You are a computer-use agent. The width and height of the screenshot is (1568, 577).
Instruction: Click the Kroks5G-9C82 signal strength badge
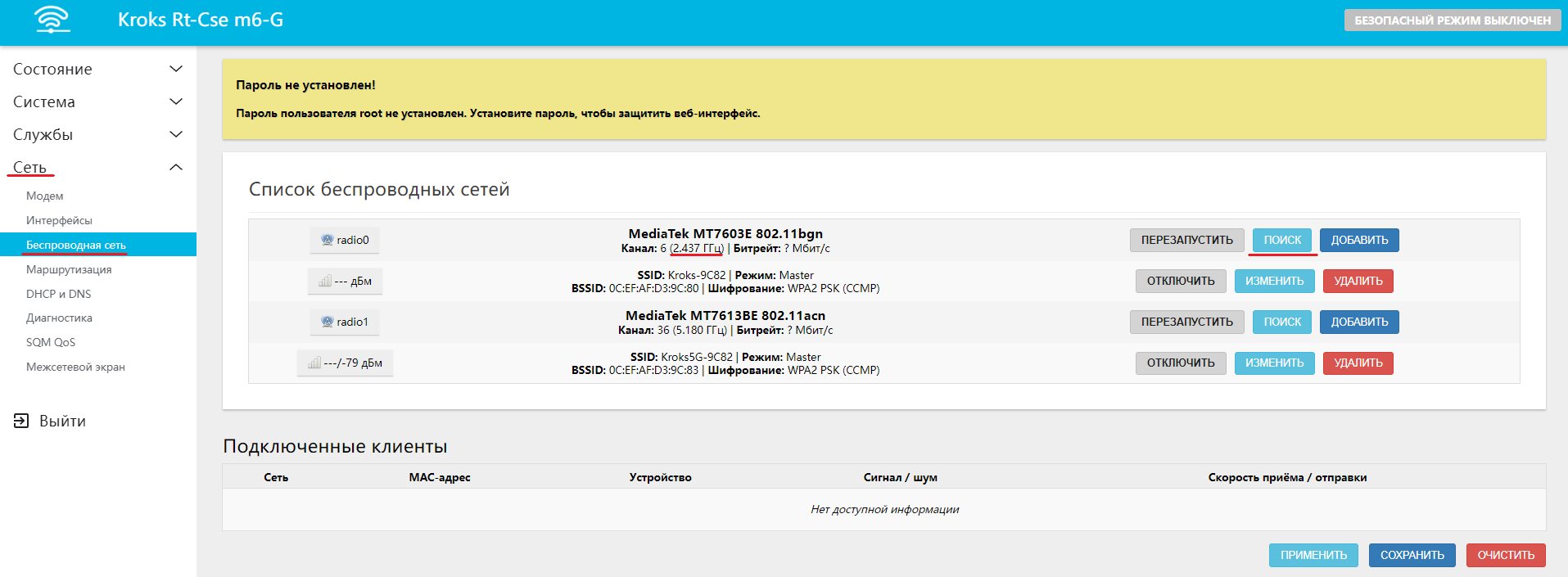[x=345, y=363]
